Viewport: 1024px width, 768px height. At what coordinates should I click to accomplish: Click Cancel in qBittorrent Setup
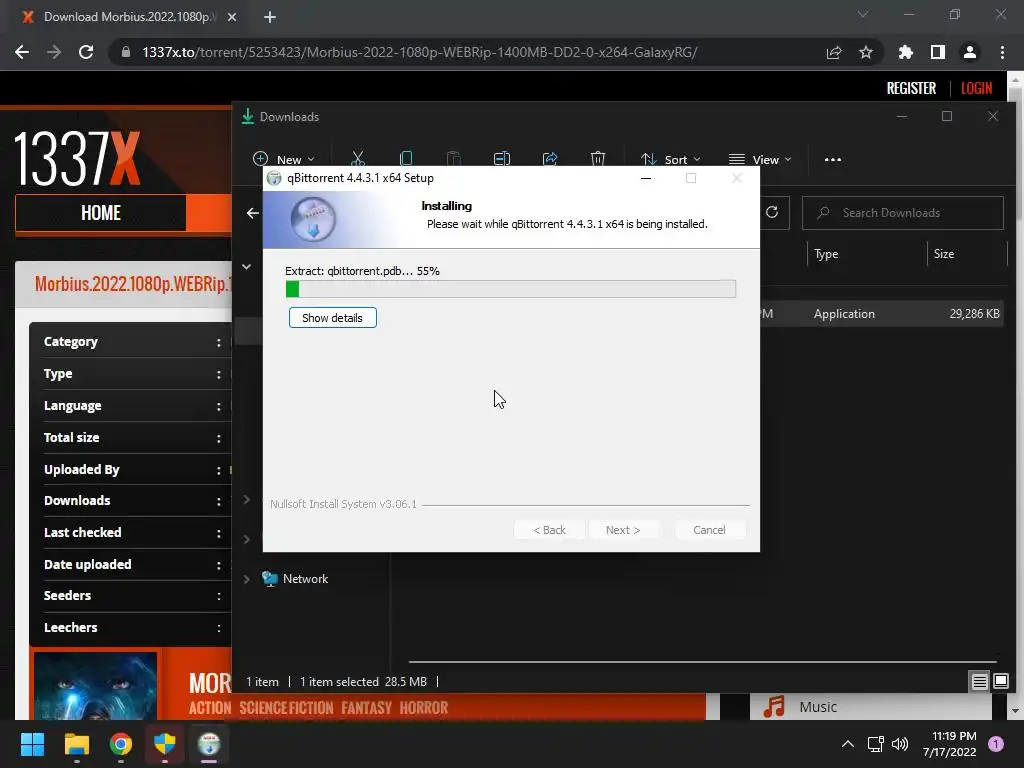coord(709,530)
